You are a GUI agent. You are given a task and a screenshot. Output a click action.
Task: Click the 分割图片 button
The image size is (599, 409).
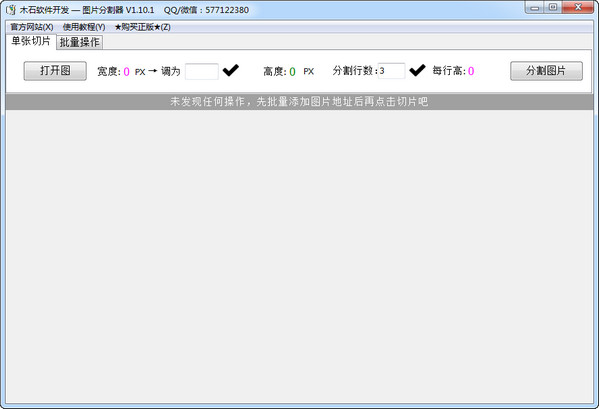pyautogui.click(x=546, y=71)
